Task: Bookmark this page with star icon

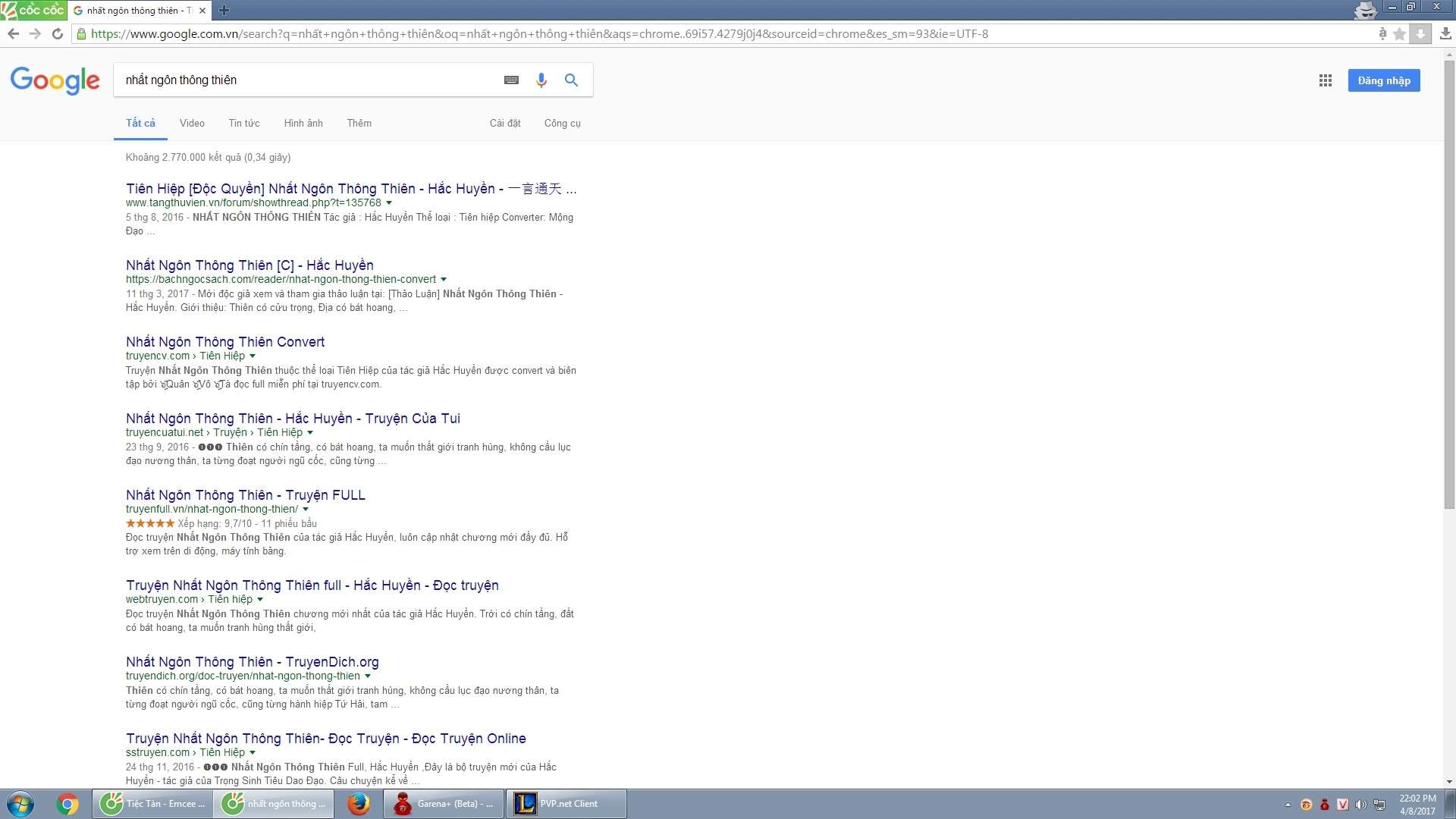Action: tap(1399, 33)
